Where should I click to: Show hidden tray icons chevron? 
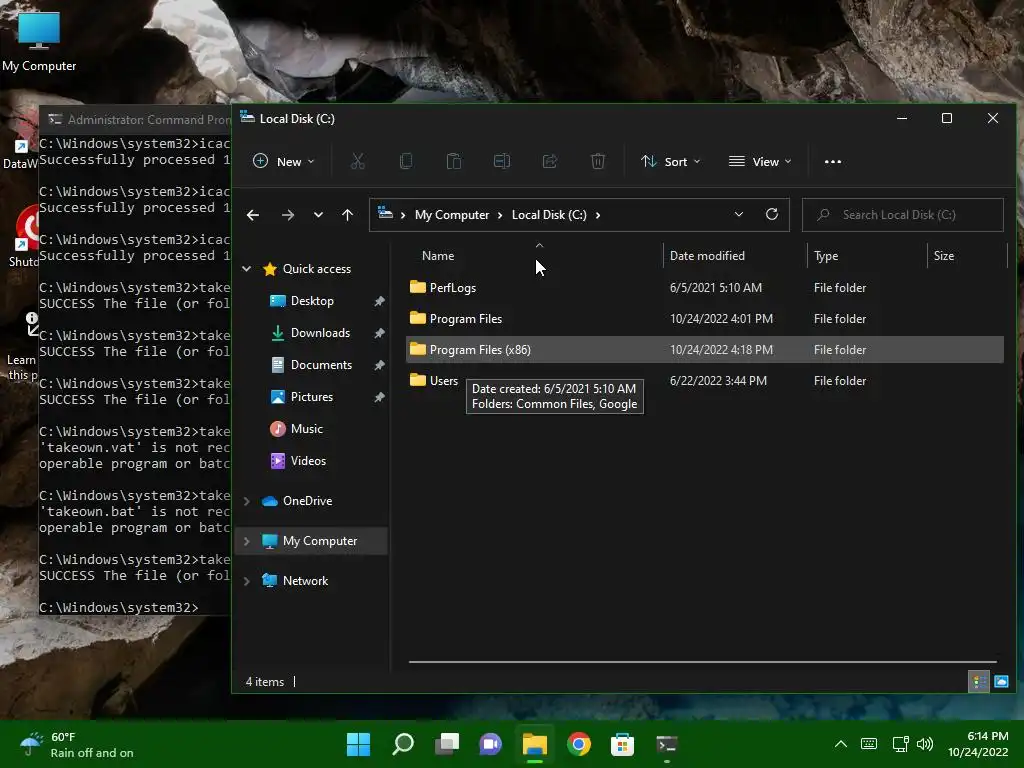(841, 744)
